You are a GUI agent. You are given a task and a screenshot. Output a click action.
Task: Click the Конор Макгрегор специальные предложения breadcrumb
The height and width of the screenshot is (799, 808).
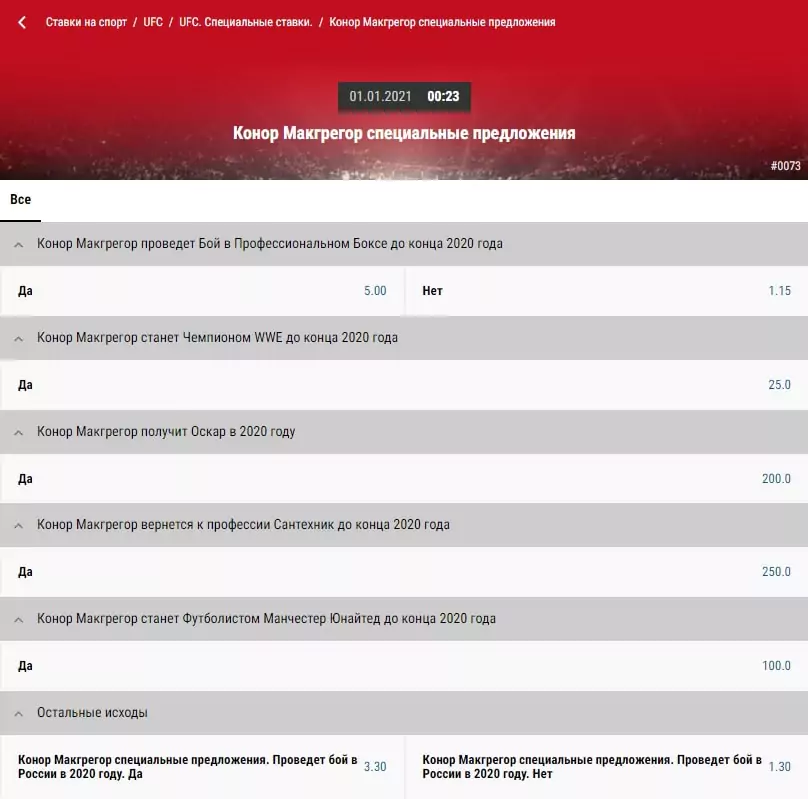pyautogui.click(x=442, y=22)
